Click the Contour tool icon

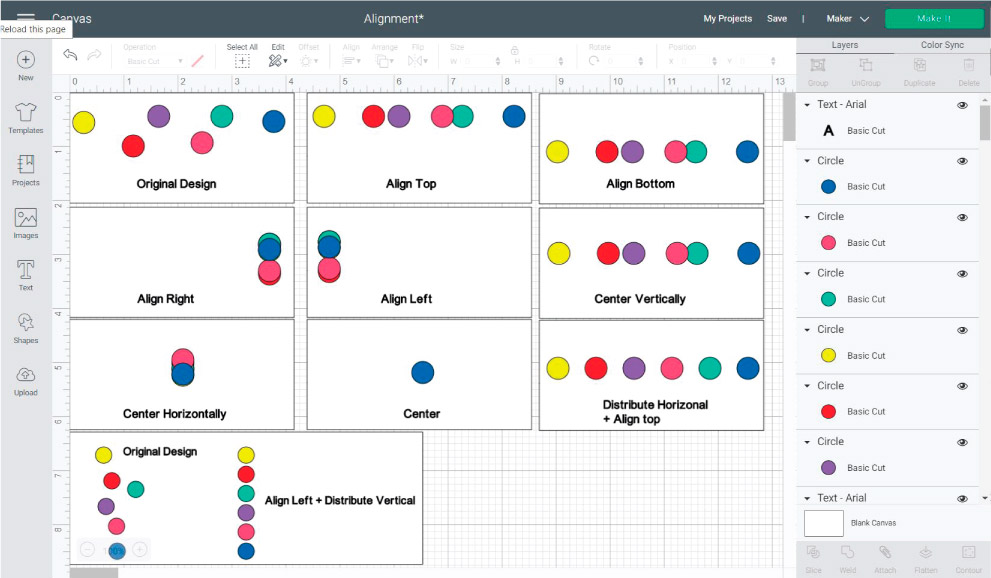(968, 552)
